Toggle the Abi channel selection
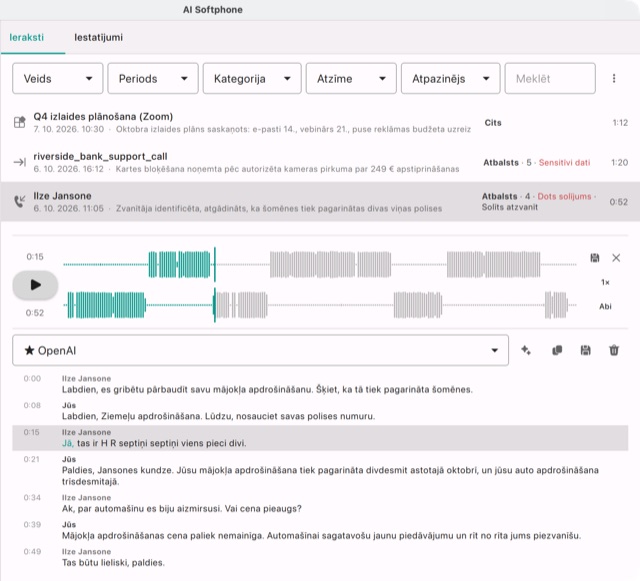 [605, 306]
